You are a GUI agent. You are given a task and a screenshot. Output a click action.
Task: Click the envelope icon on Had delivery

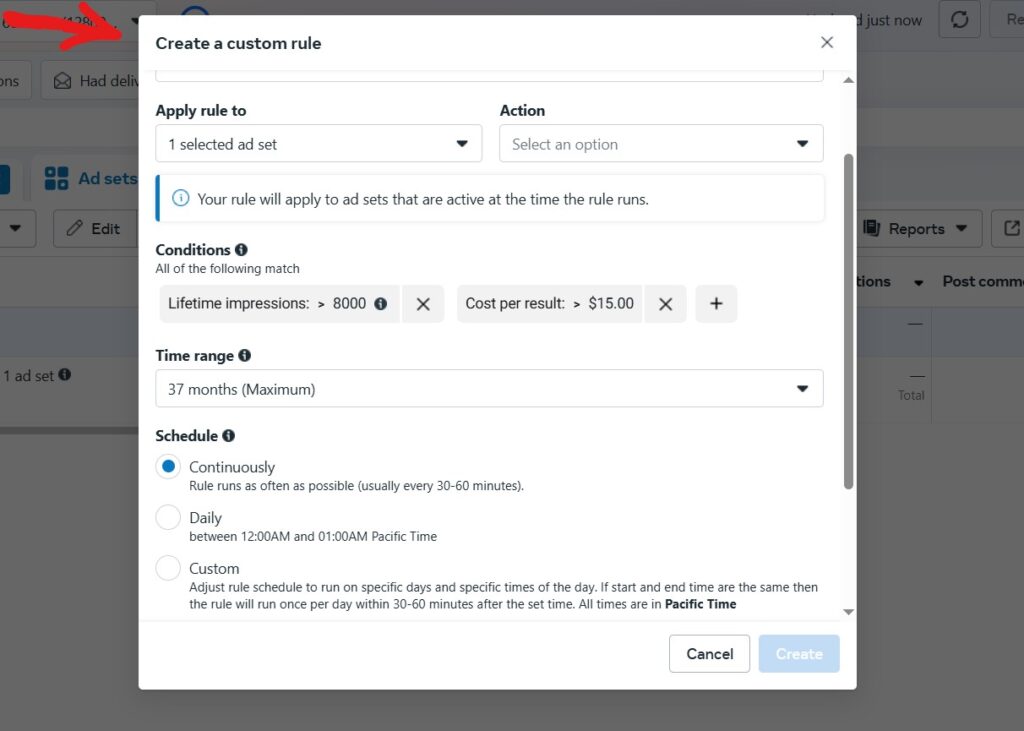click(x=63, y=81)
